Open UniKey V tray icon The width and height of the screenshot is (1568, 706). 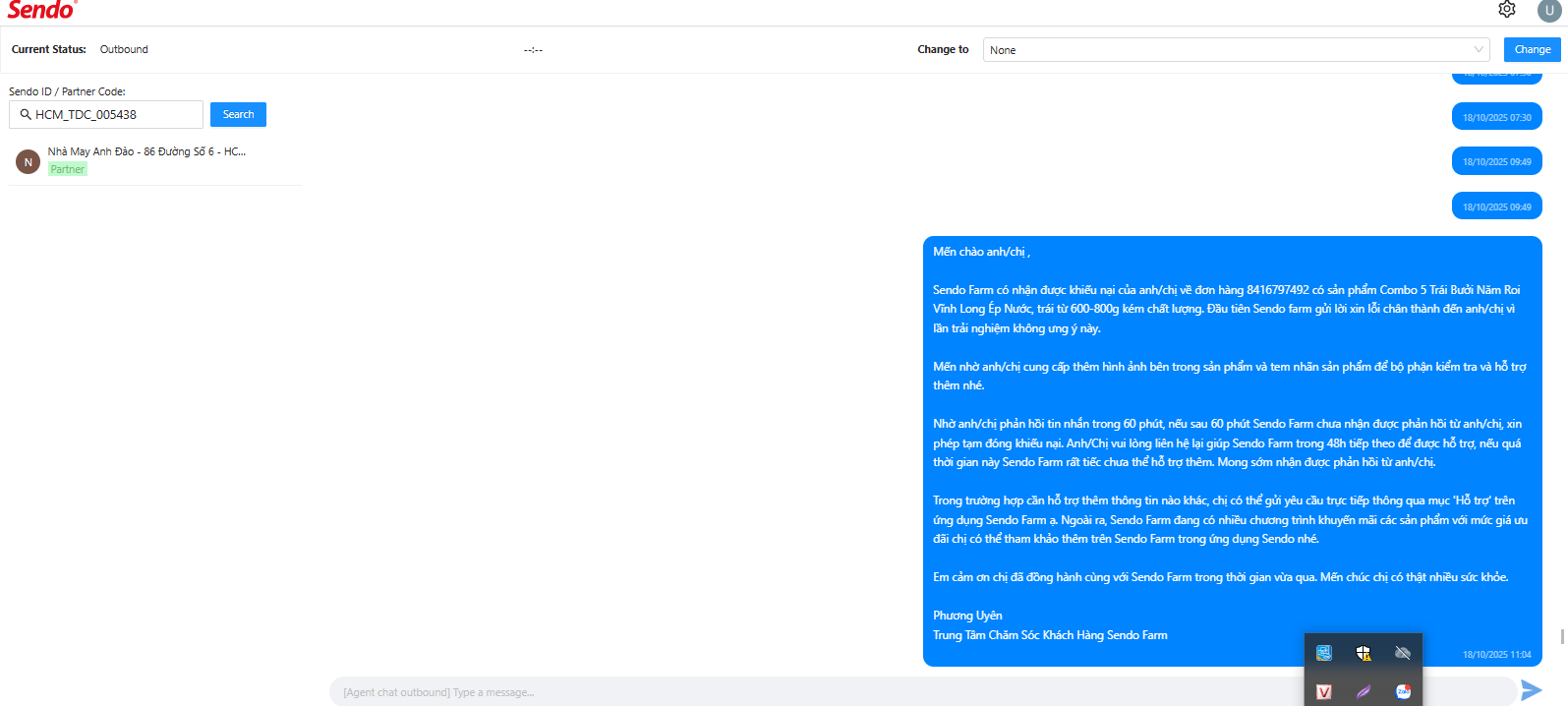click(1324, 691)
